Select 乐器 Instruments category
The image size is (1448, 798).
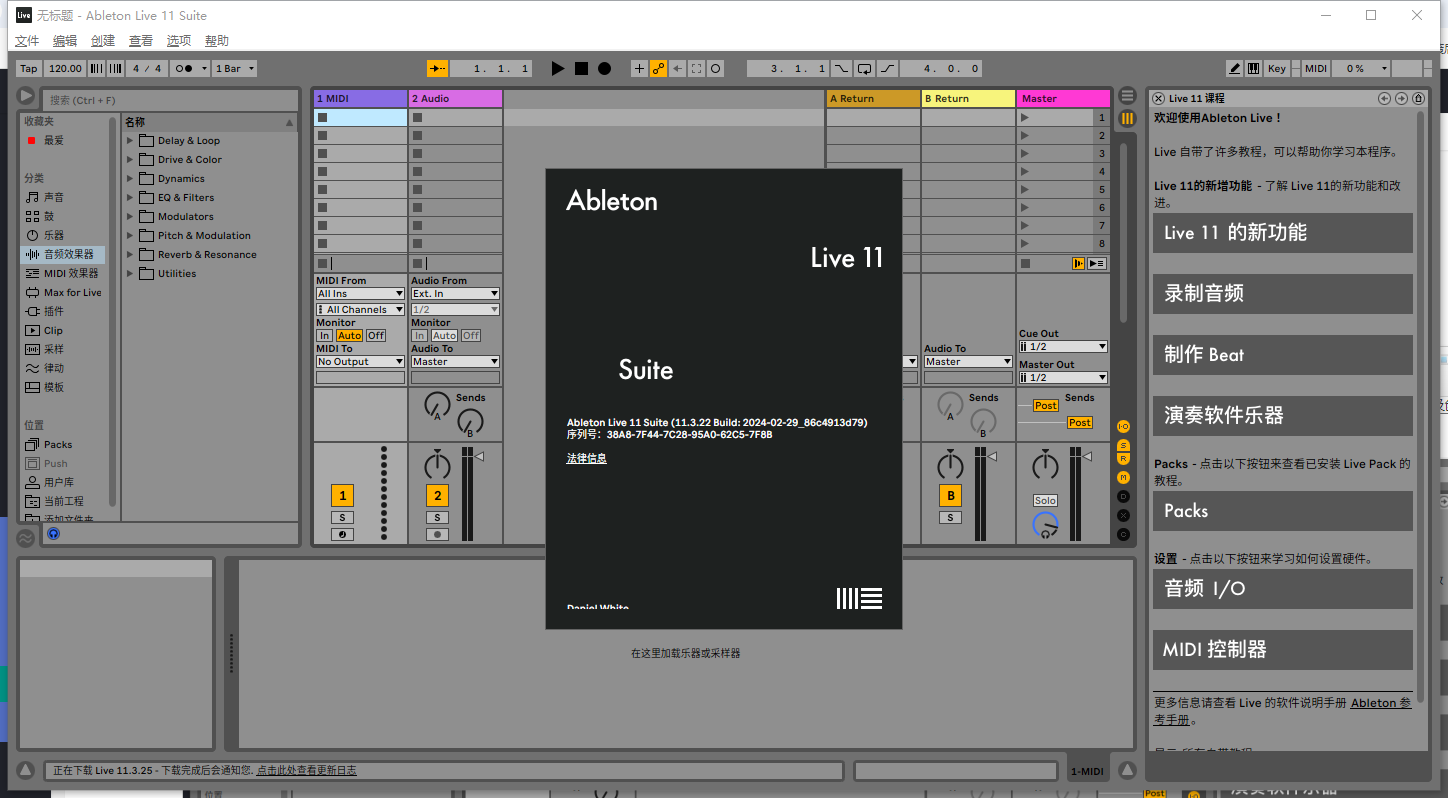[x=54, y=235]
